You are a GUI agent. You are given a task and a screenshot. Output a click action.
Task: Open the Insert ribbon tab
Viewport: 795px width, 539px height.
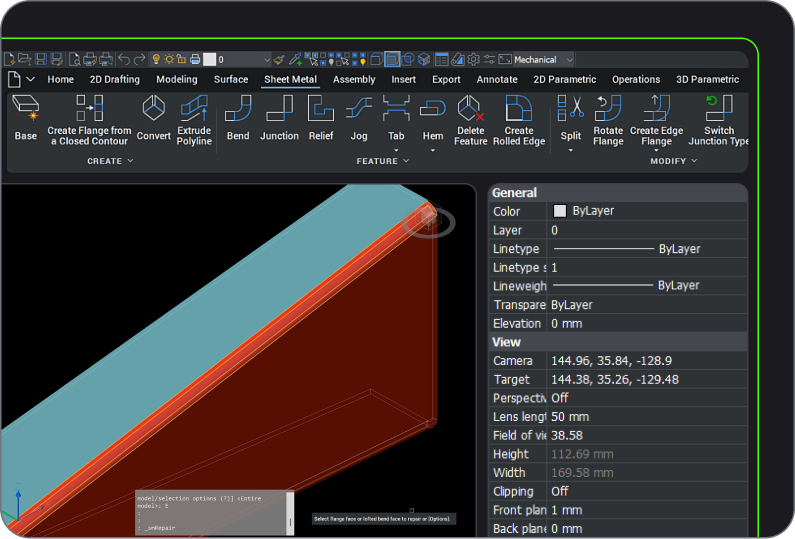click(403, 80)
